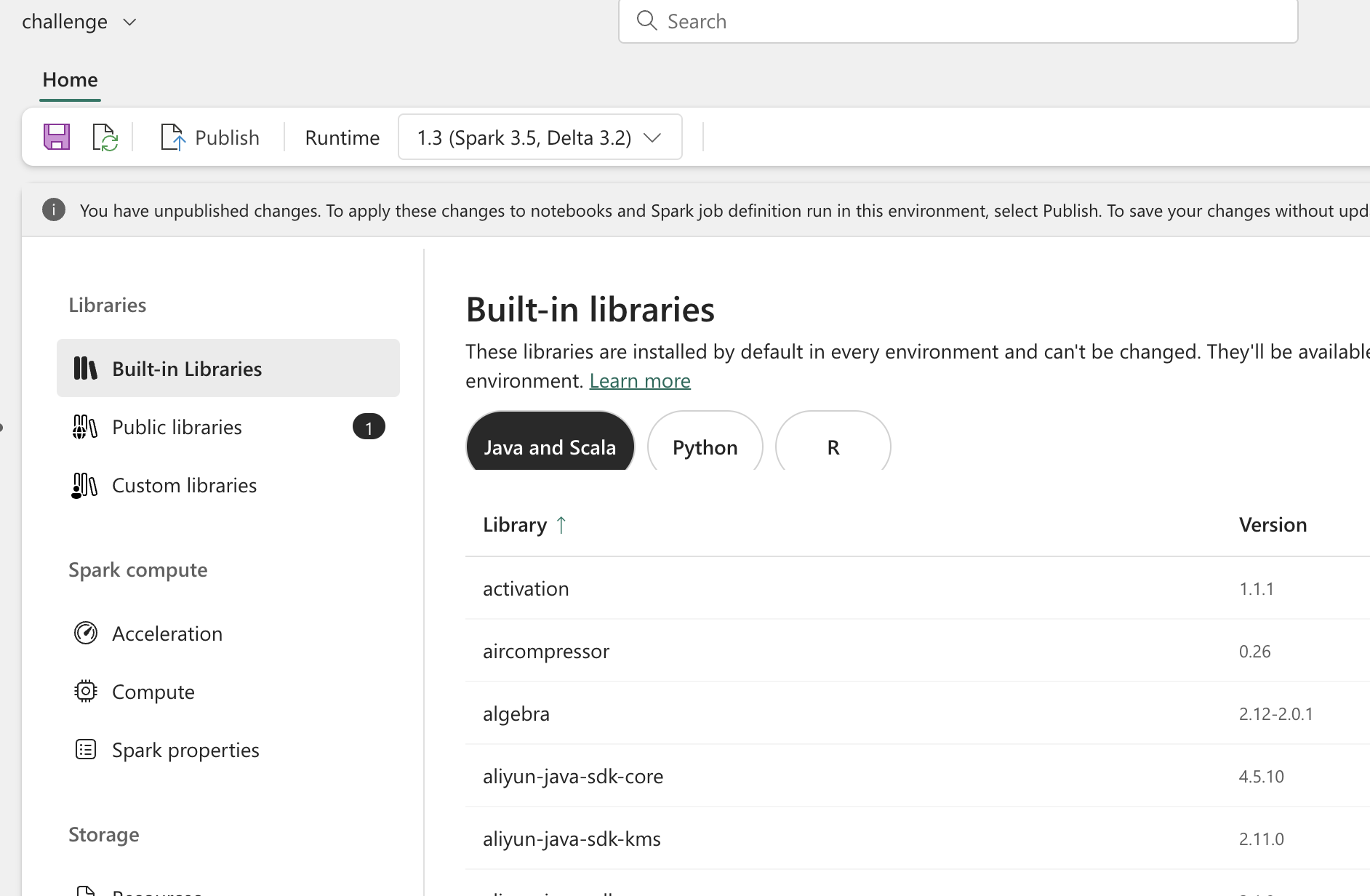Select the aircompressor library row
This screenshot has width=1370, height=896.
[918, 651]
